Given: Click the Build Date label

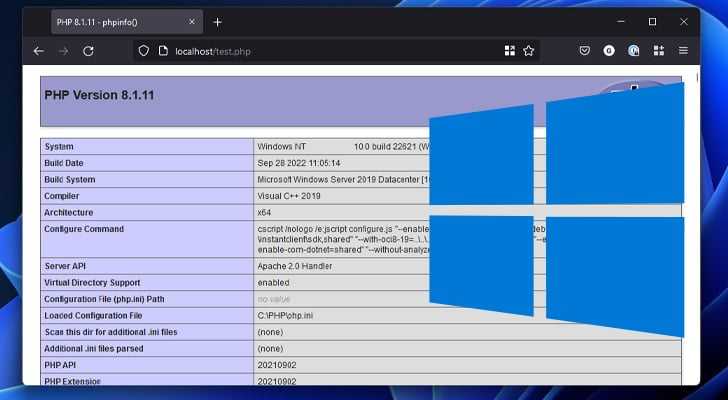Looking at the screenshot, I should (x=64, y=163).
